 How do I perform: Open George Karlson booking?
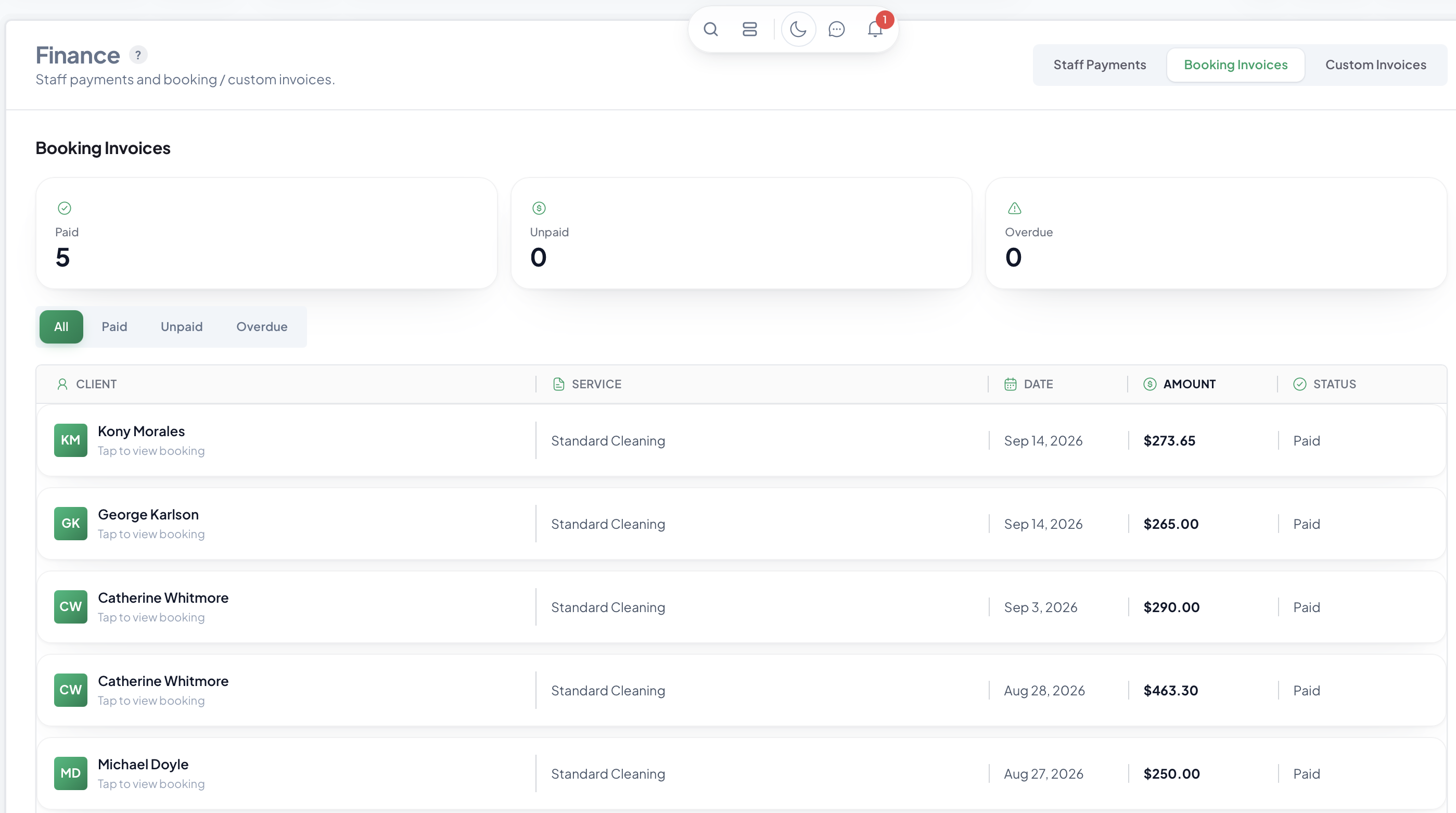coord(148,514)
